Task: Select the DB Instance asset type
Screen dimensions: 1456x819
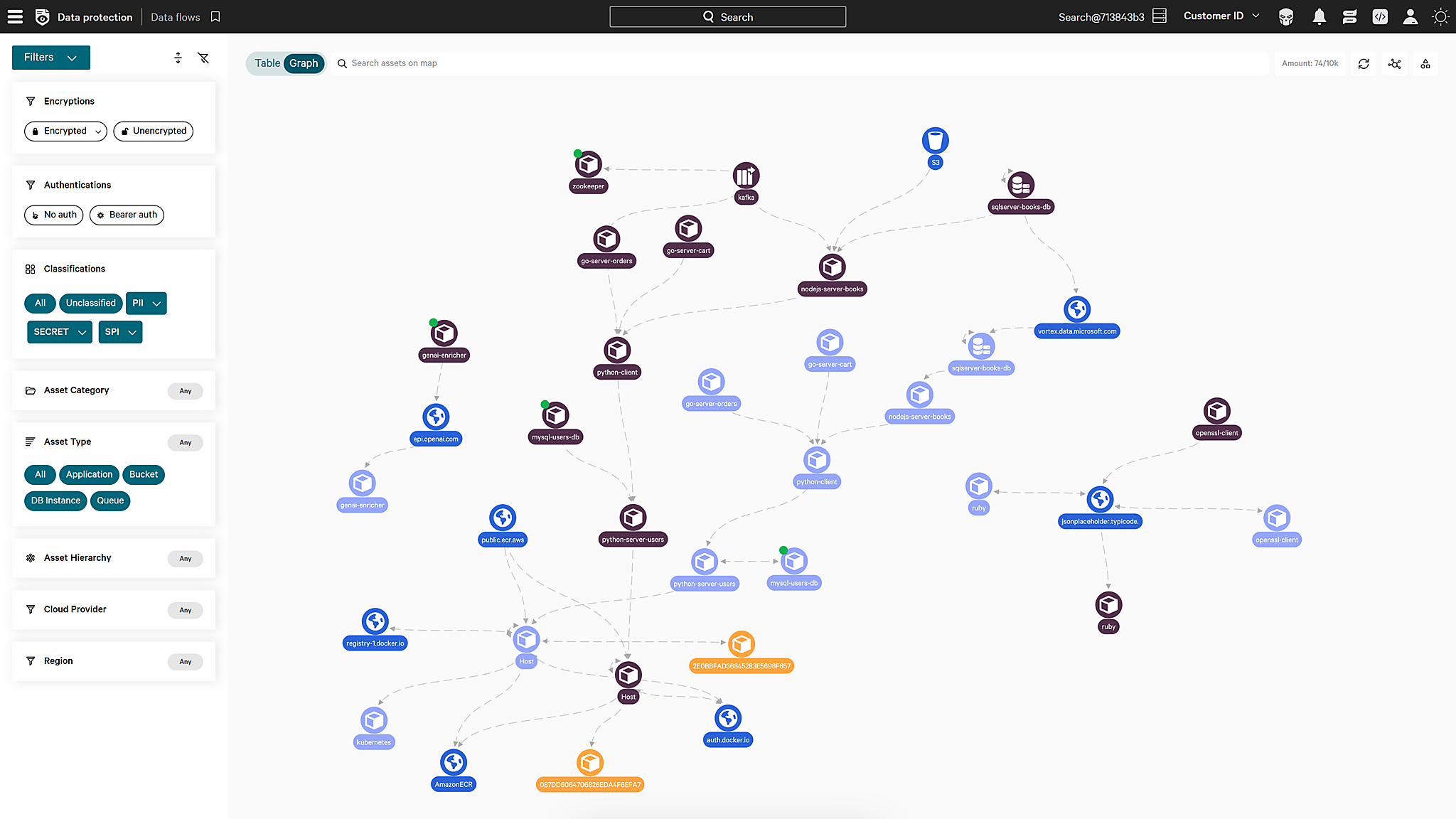Action: [x=55, y=500]
